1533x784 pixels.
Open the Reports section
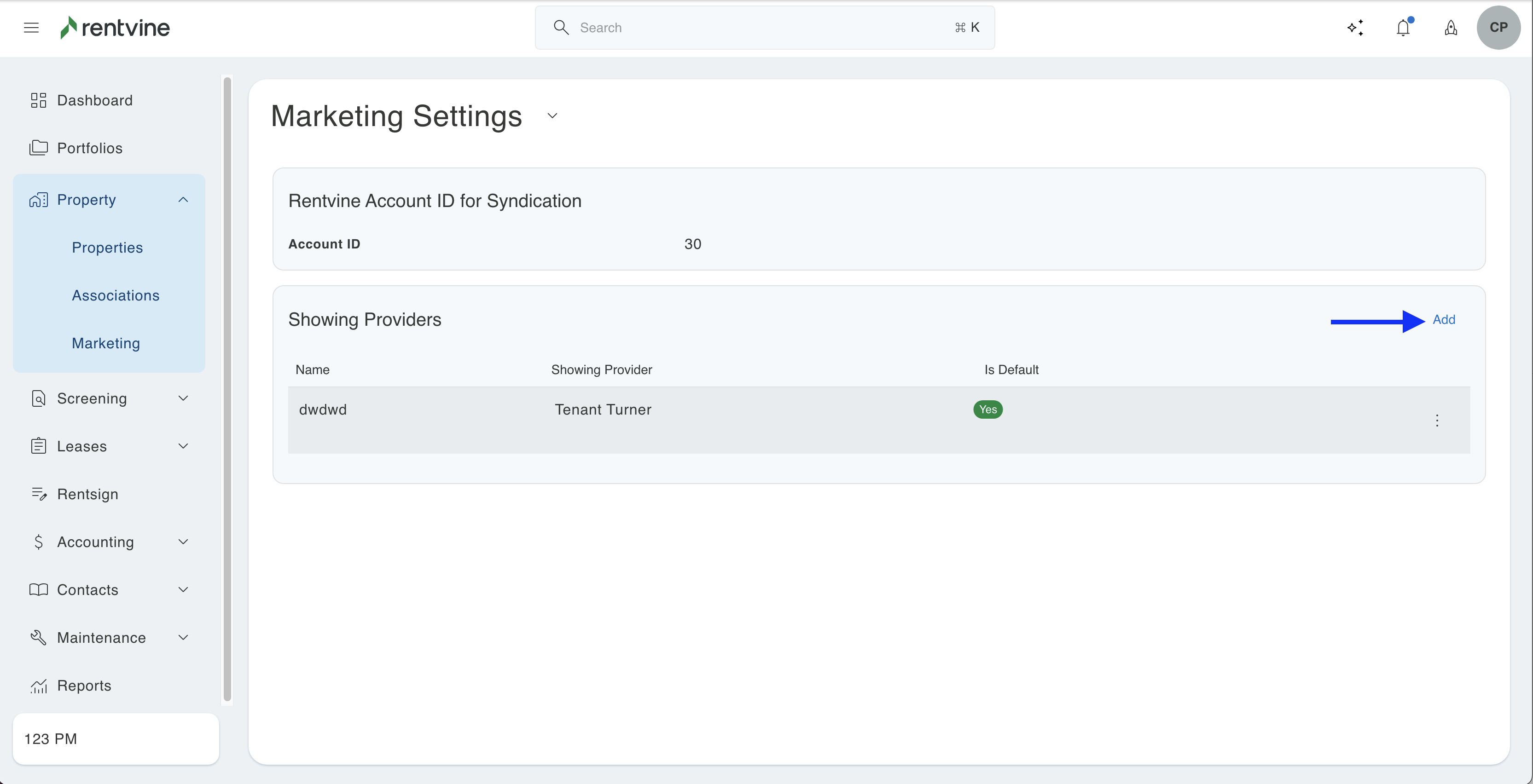point(83,685)
